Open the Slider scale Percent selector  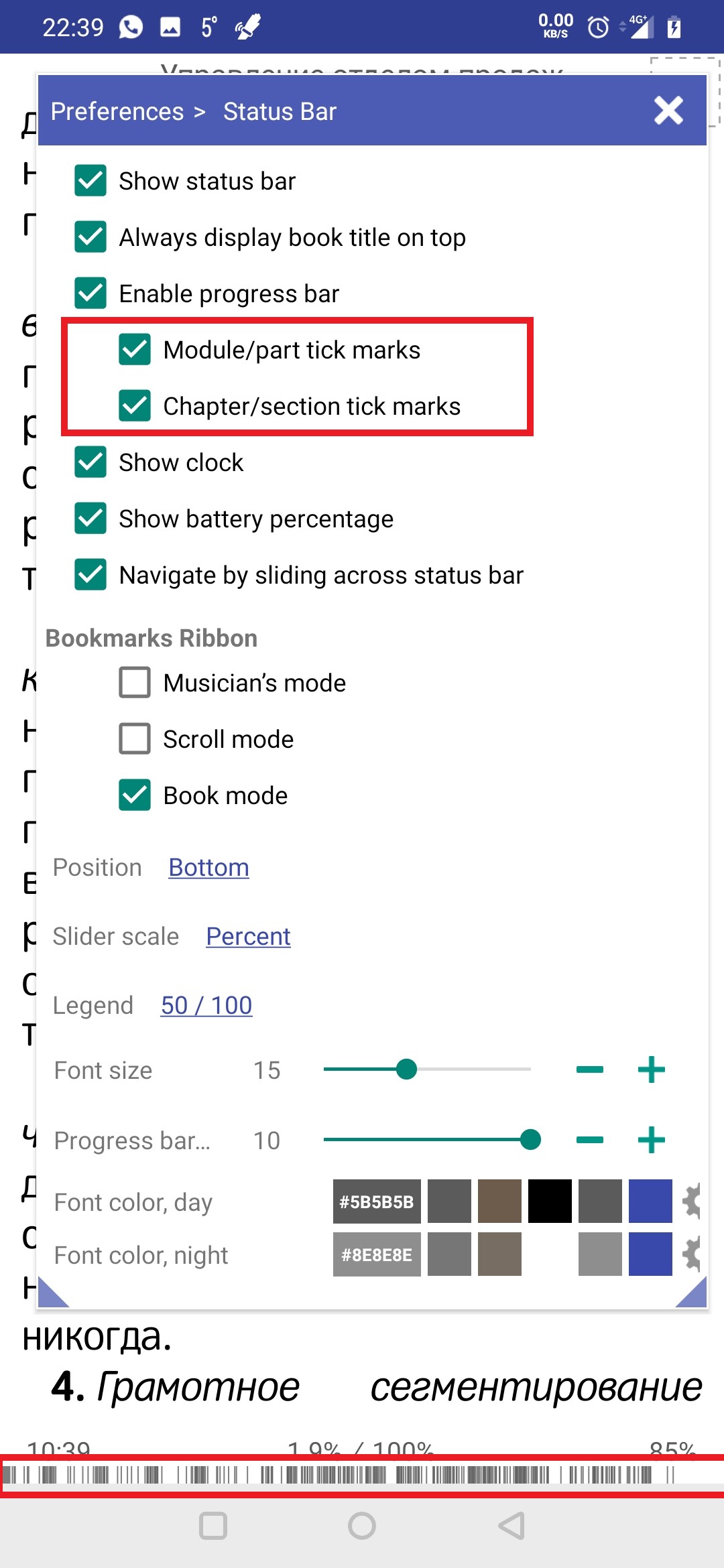click(248, 937)
